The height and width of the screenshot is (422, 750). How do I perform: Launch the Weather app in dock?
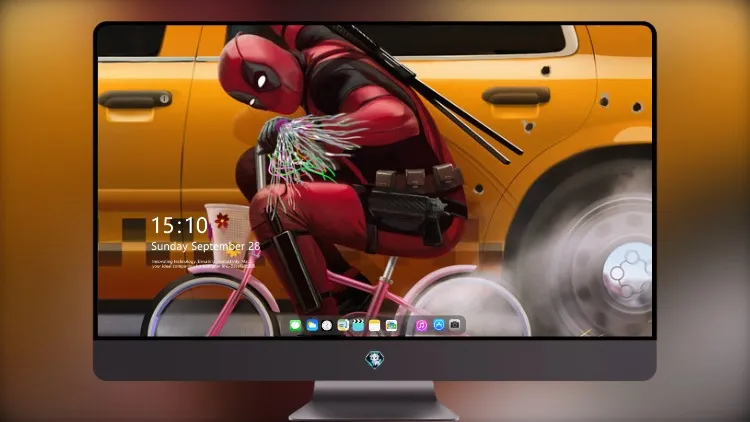coord(312,325)
